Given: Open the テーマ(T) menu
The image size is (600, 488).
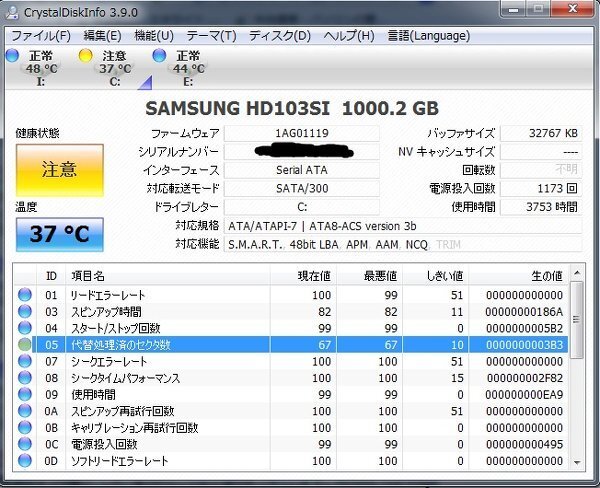Looking at the screenshot, I should [211, 36].
